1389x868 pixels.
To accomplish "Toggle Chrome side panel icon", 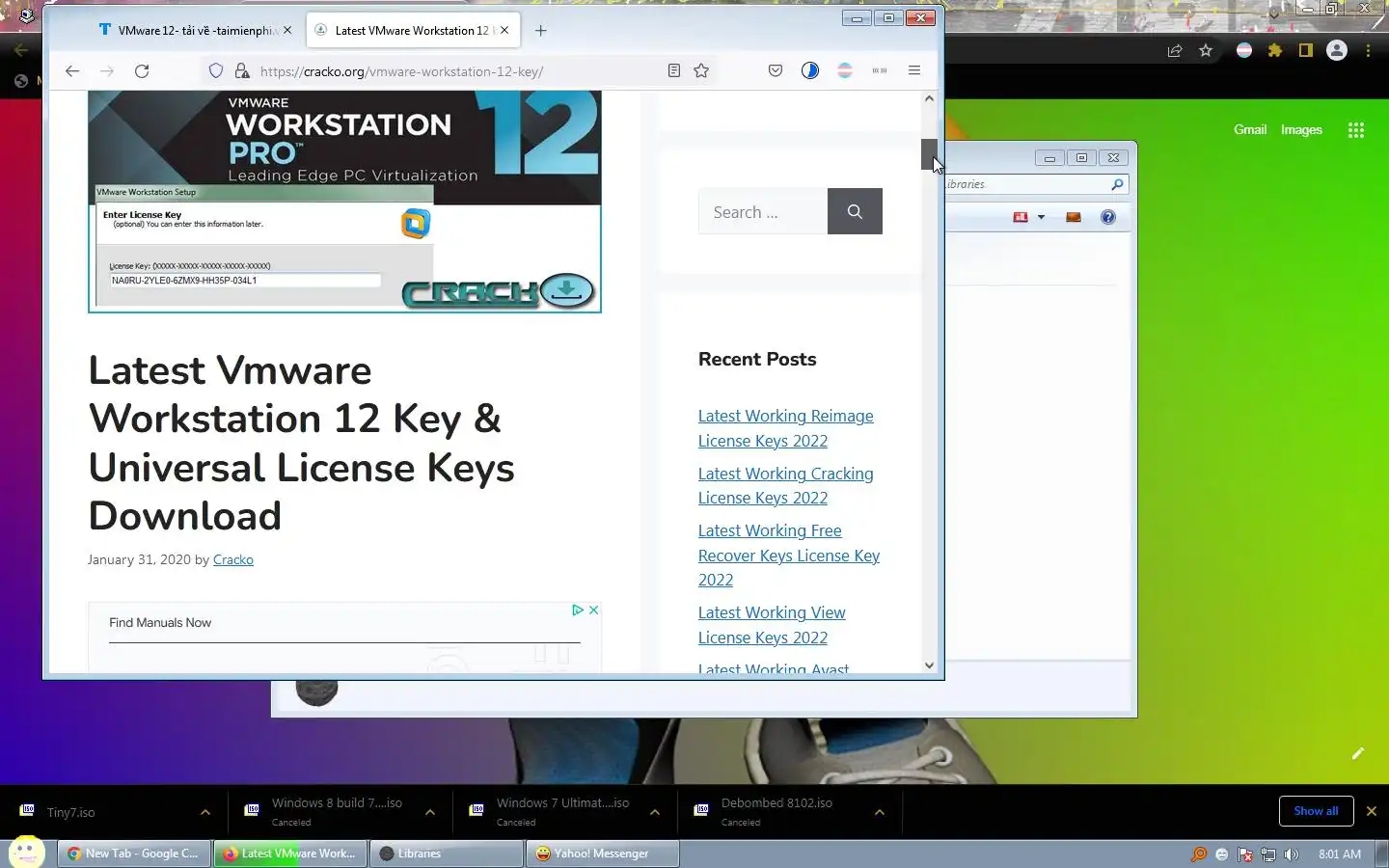I will [x=1306, y=51].
